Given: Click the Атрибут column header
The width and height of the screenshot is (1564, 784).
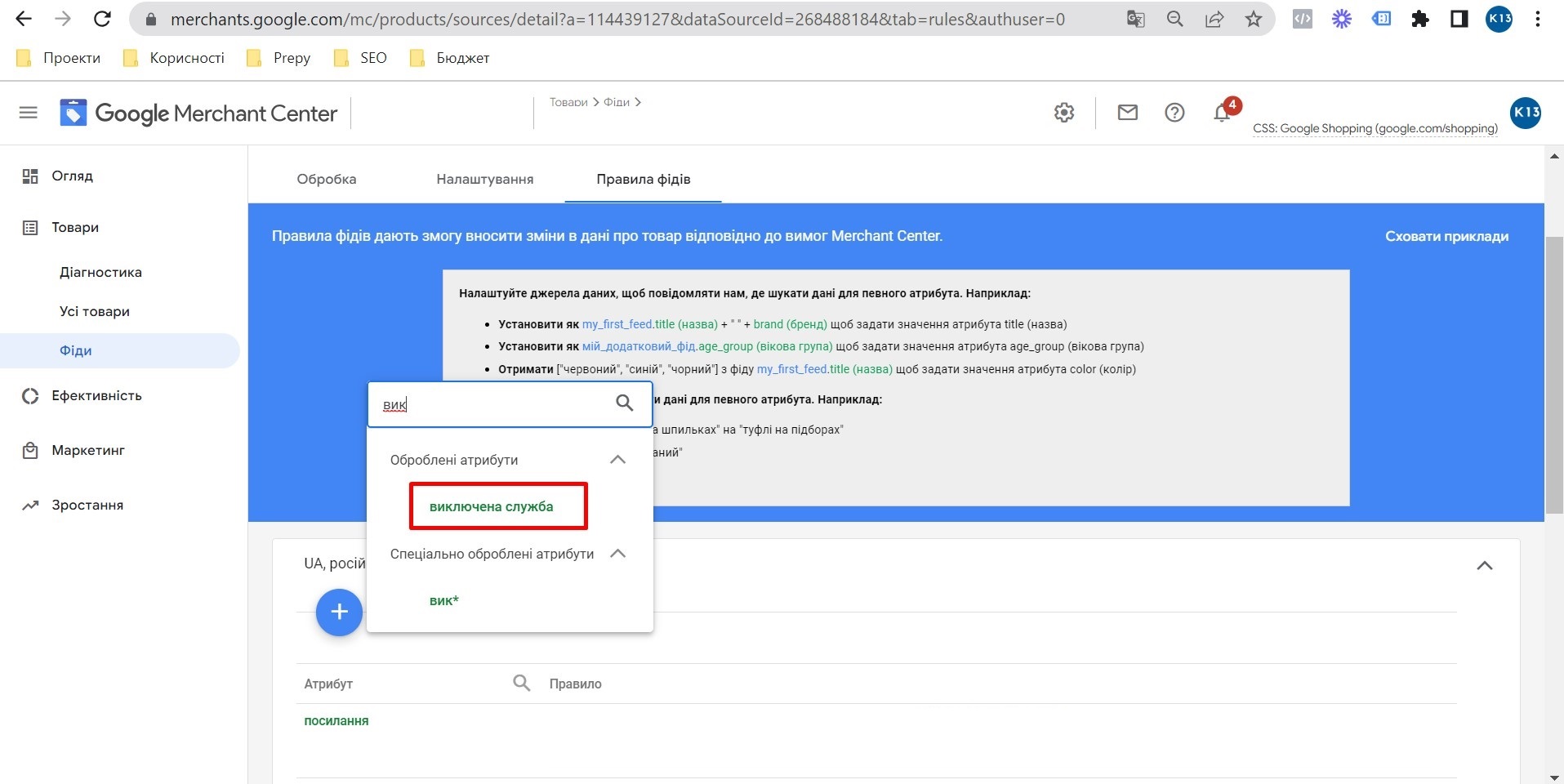Looking at the screenshot, I should coord(328,684).
